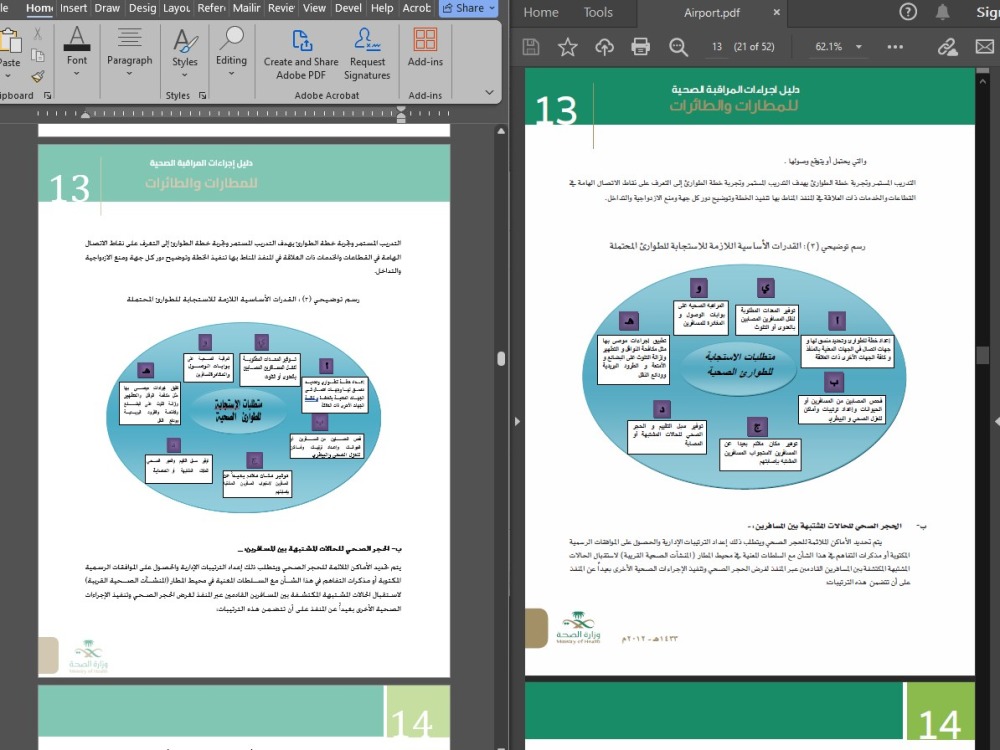This screenshot has width=1000, height=750.
Task: Click the magnifier find icon in Acrobat
Action: point(678,47)
